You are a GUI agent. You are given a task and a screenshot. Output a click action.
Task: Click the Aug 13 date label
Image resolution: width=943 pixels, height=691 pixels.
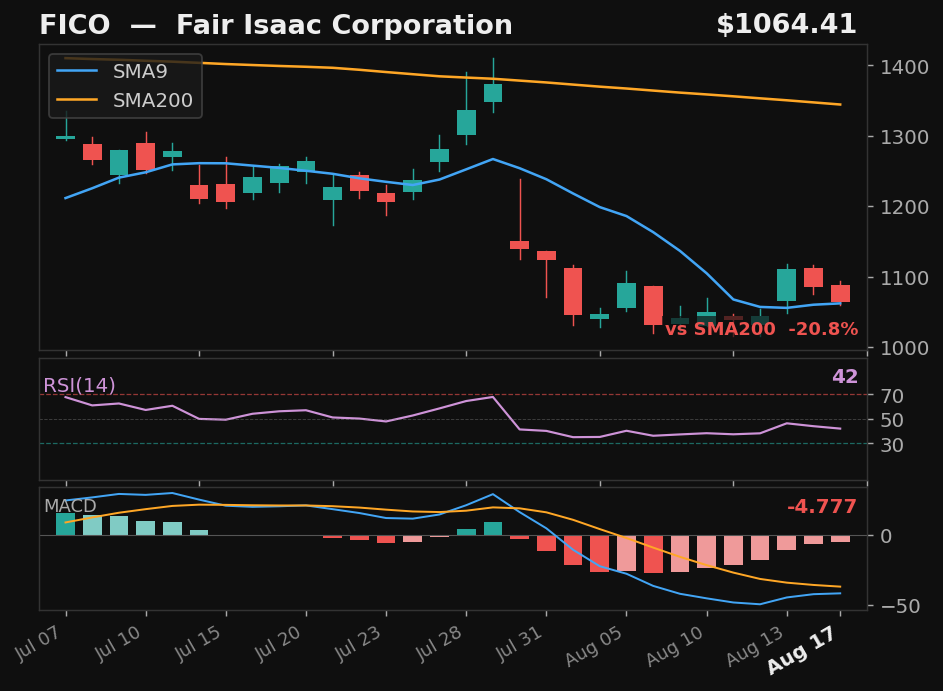(x=755, y=645)
